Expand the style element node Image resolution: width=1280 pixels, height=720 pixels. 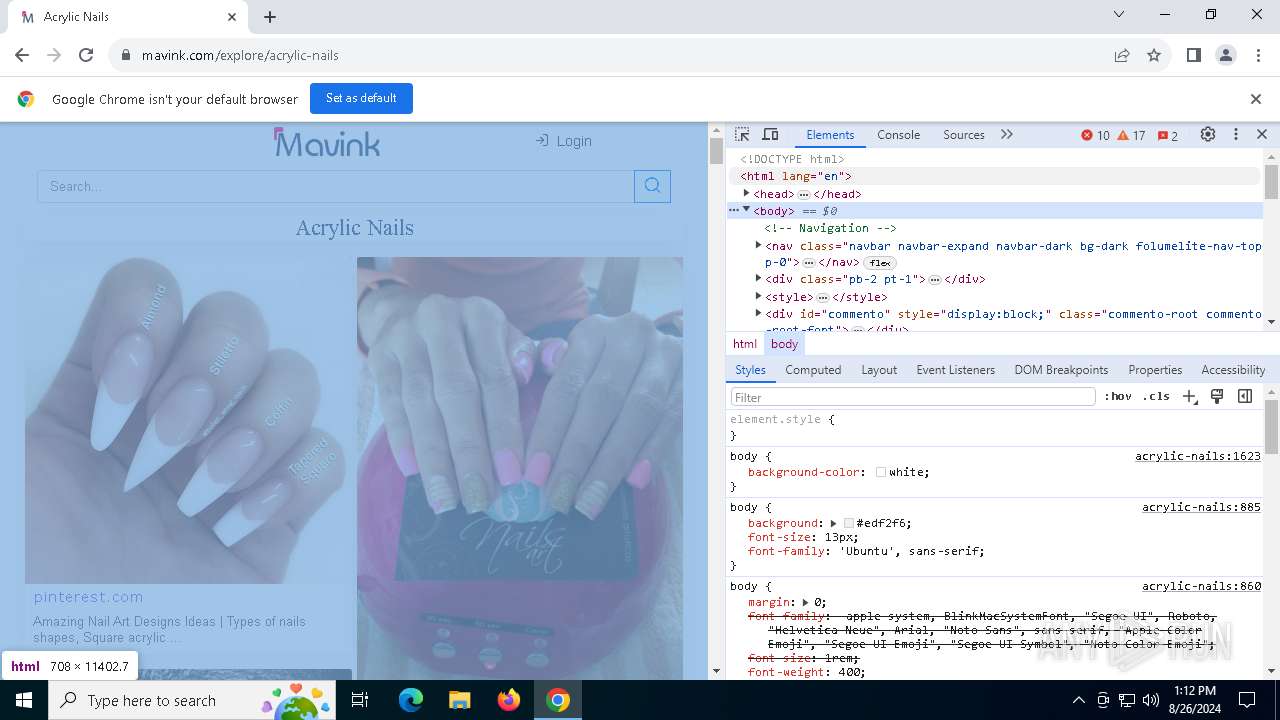(758, 297)
